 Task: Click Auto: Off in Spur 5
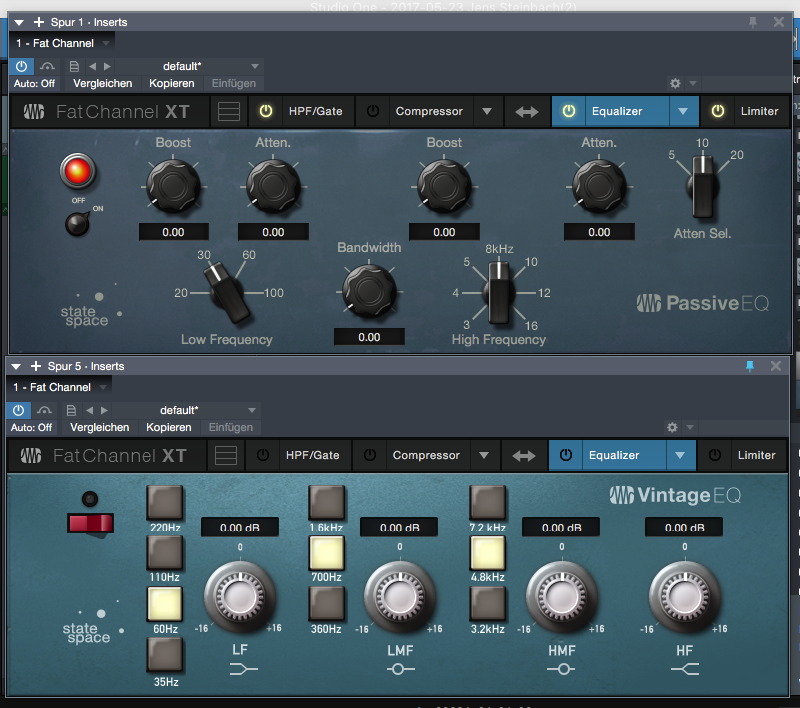tap(31, 427)
